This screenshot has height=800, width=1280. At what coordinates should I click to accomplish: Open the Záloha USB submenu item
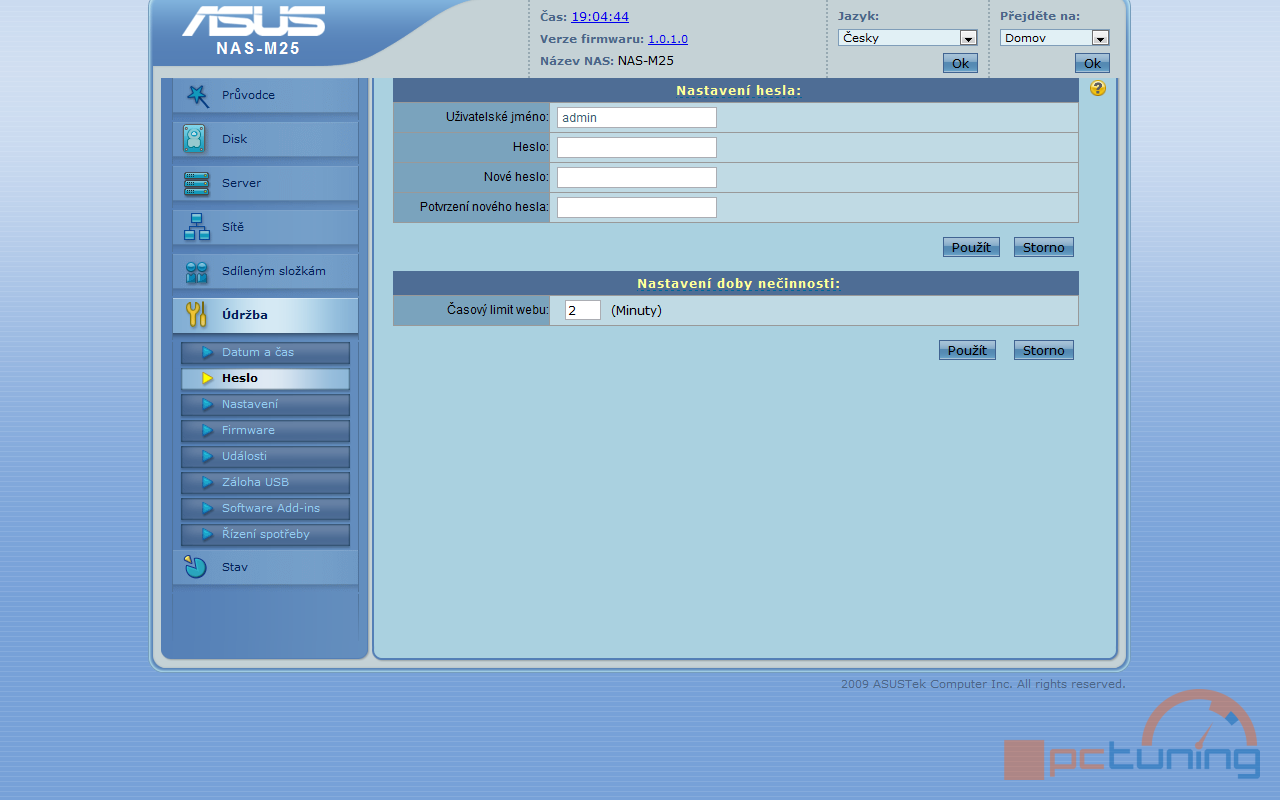(265, 482)
